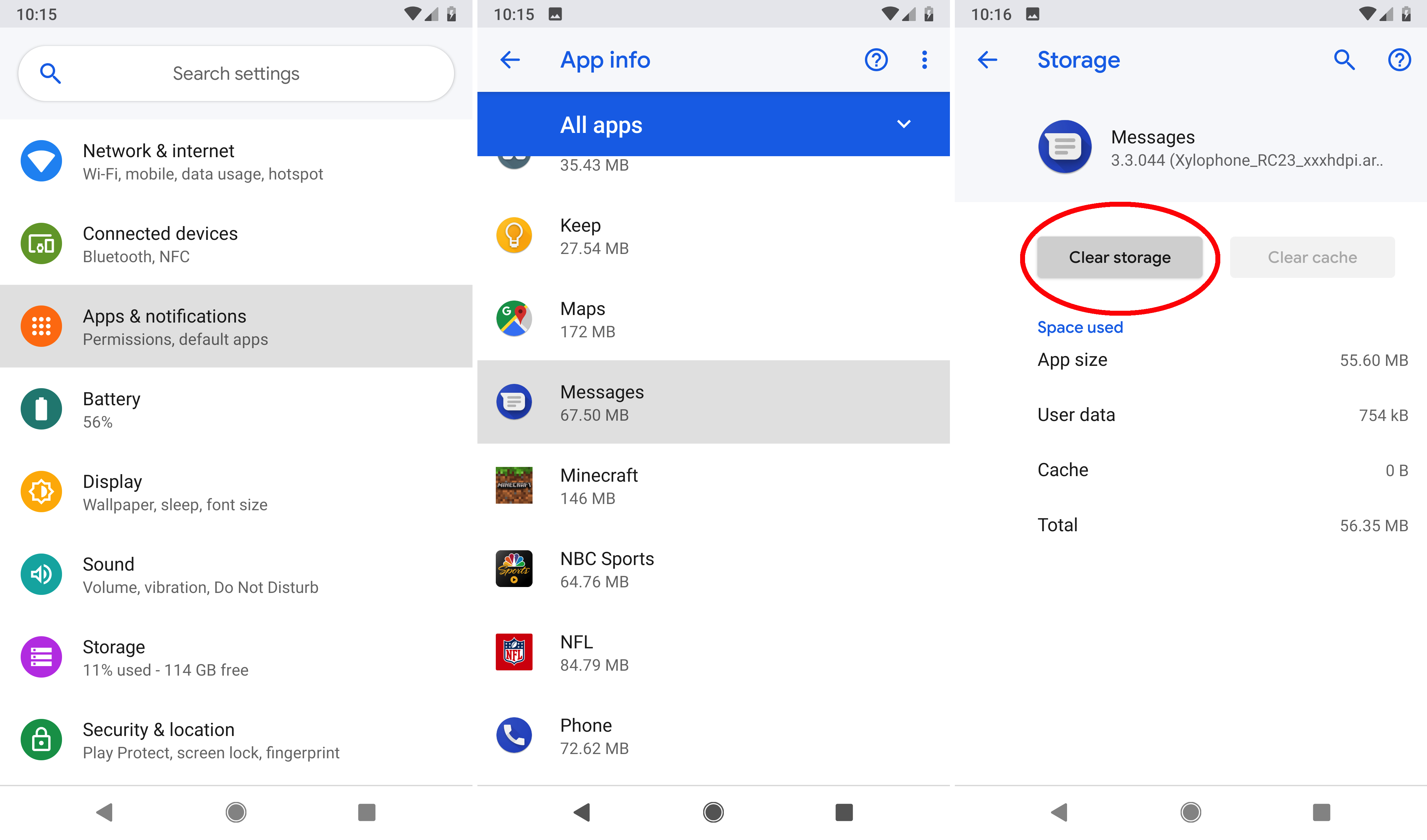Tap the green Security lock icon

point(41,740)
